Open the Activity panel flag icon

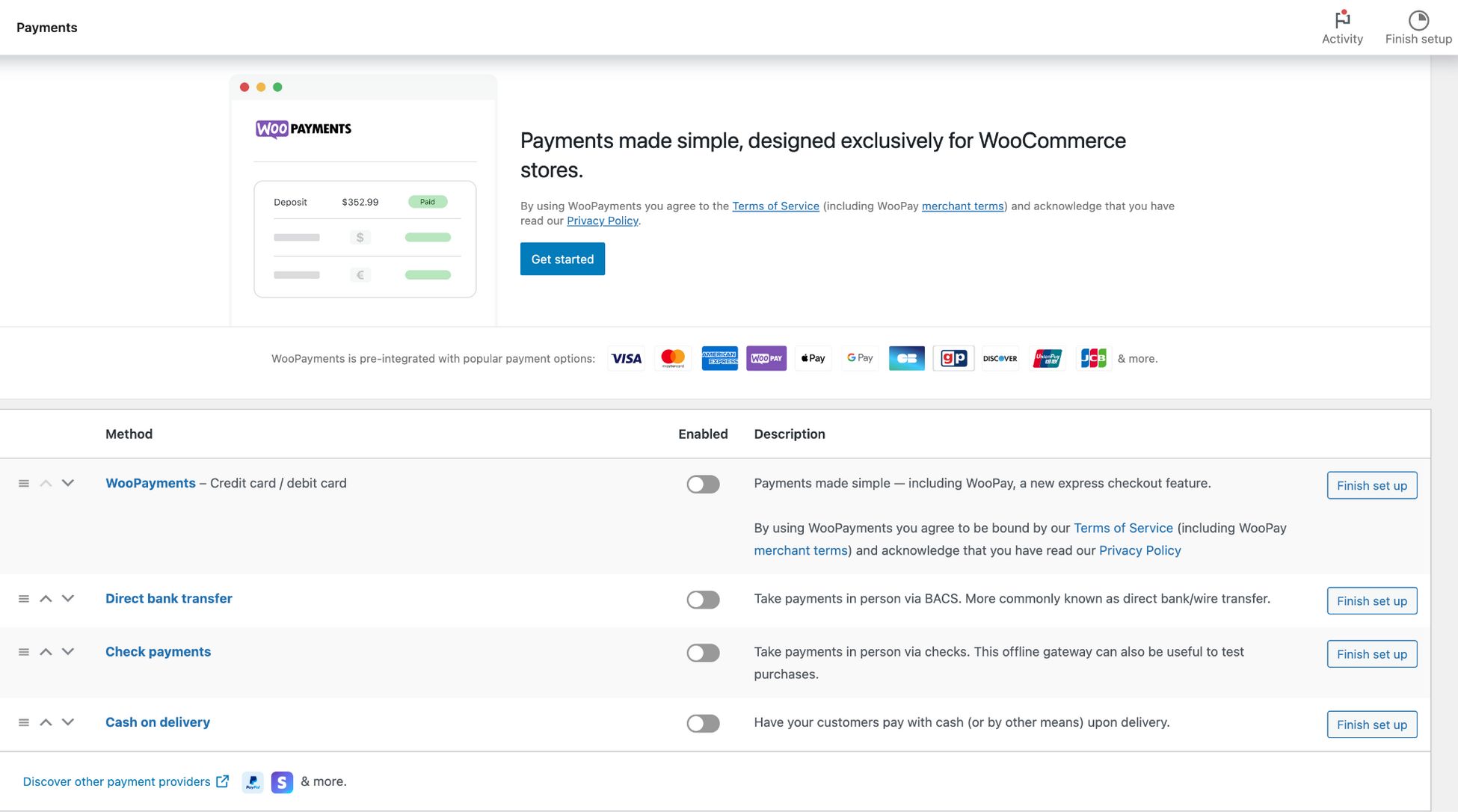[1342, 19]
